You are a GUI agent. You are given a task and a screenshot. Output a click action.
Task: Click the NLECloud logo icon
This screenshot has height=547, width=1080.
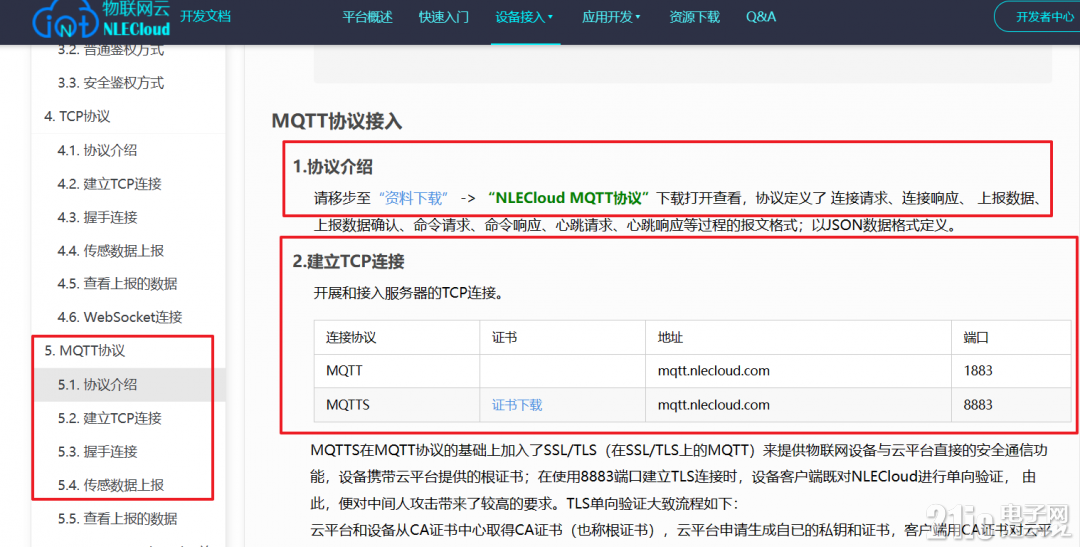[x=101, y=19]
